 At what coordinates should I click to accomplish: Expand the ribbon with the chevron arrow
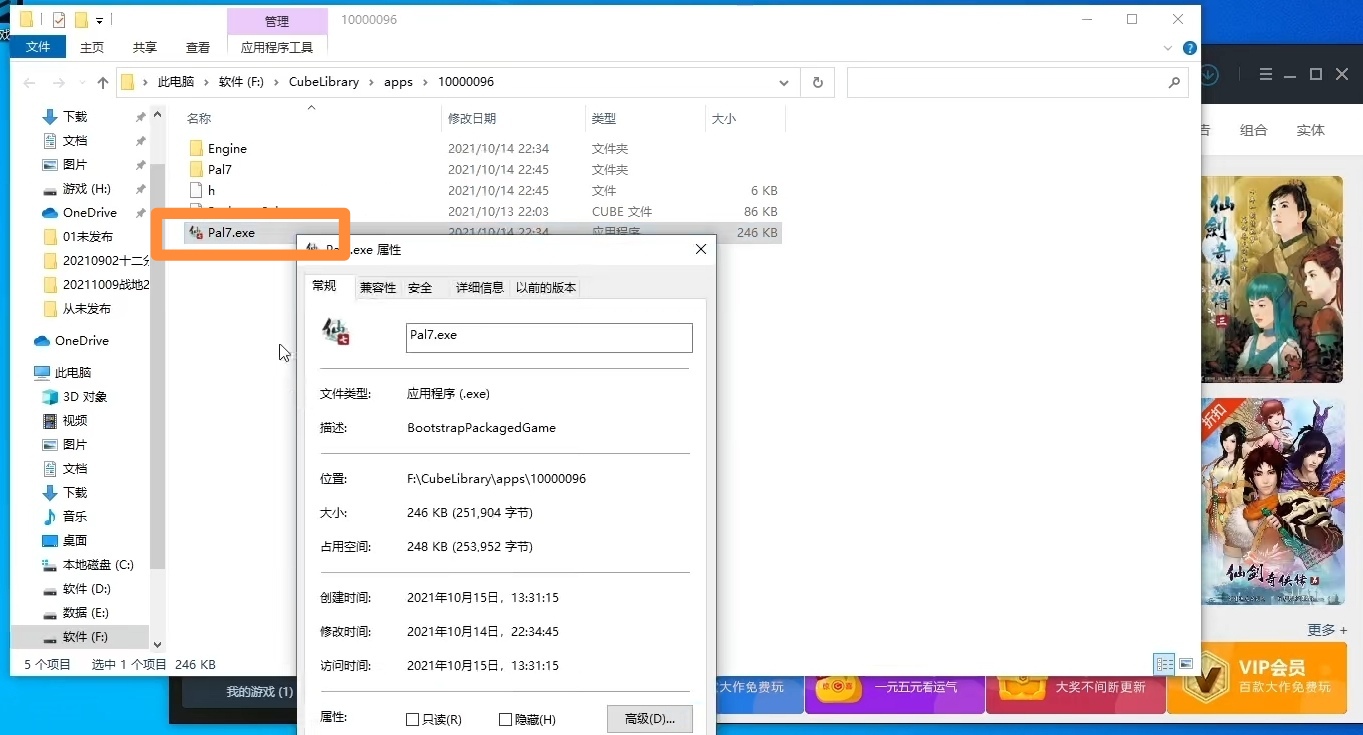click(x=1168, y=47)
